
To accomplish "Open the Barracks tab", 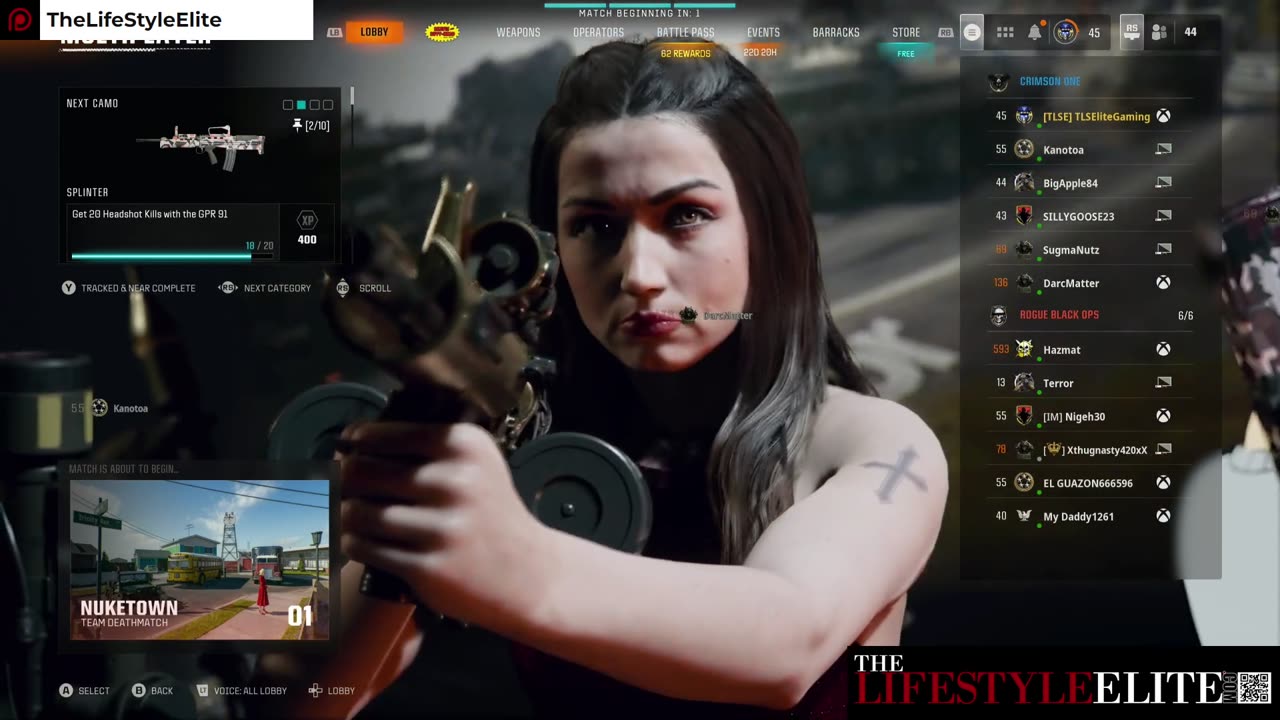I will [x=836, y=32].
